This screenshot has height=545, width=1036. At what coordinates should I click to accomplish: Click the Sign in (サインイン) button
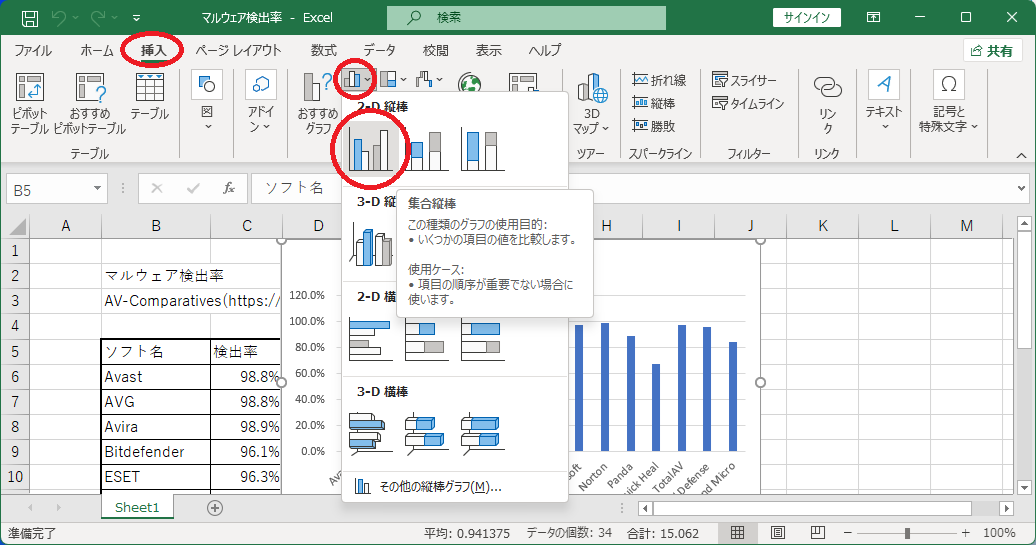tap(807, 18)
